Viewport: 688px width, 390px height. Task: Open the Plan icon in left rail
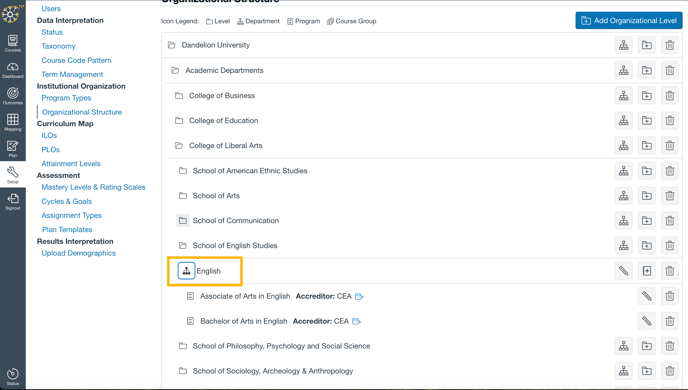tap(13, 148)
